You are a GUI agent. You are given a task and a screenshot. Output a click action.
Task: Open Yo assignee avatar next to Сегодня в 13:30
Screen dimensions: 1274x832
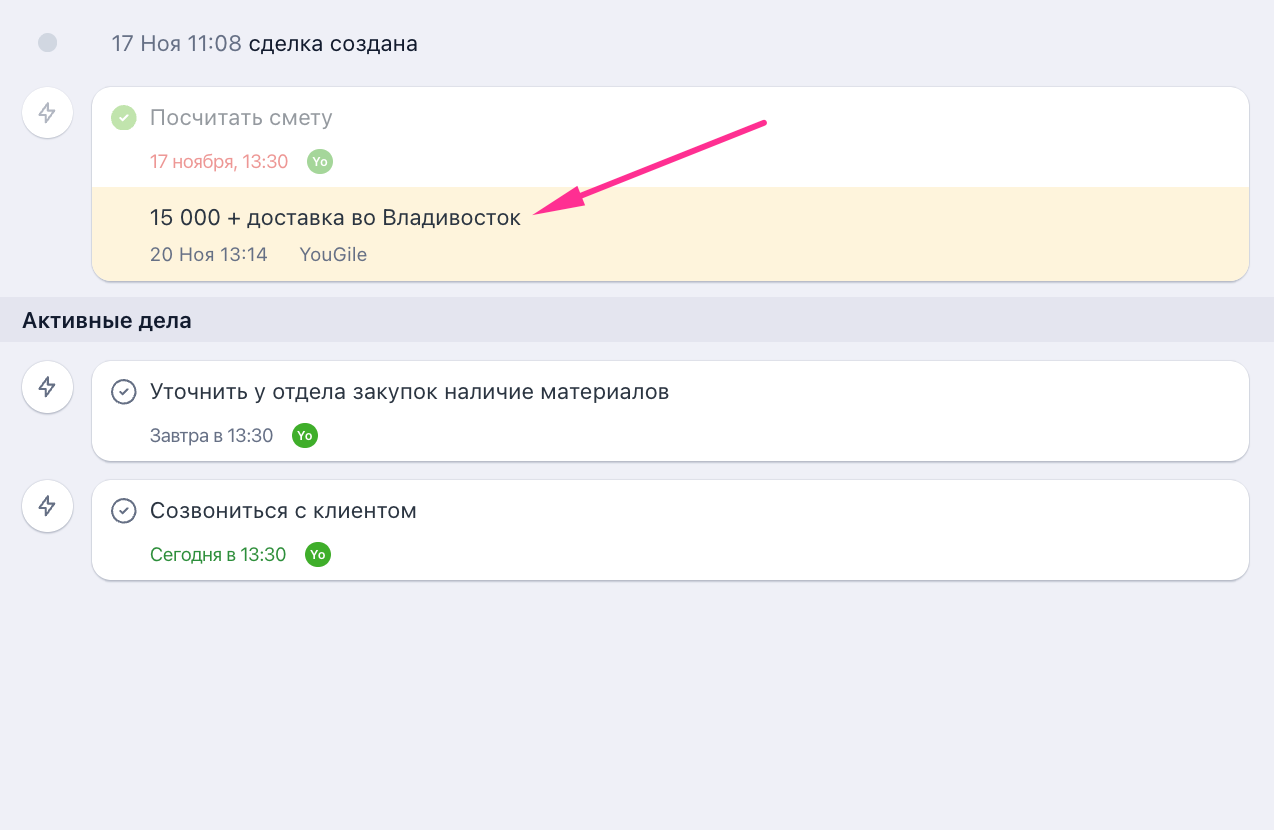(x=318, y=554)
